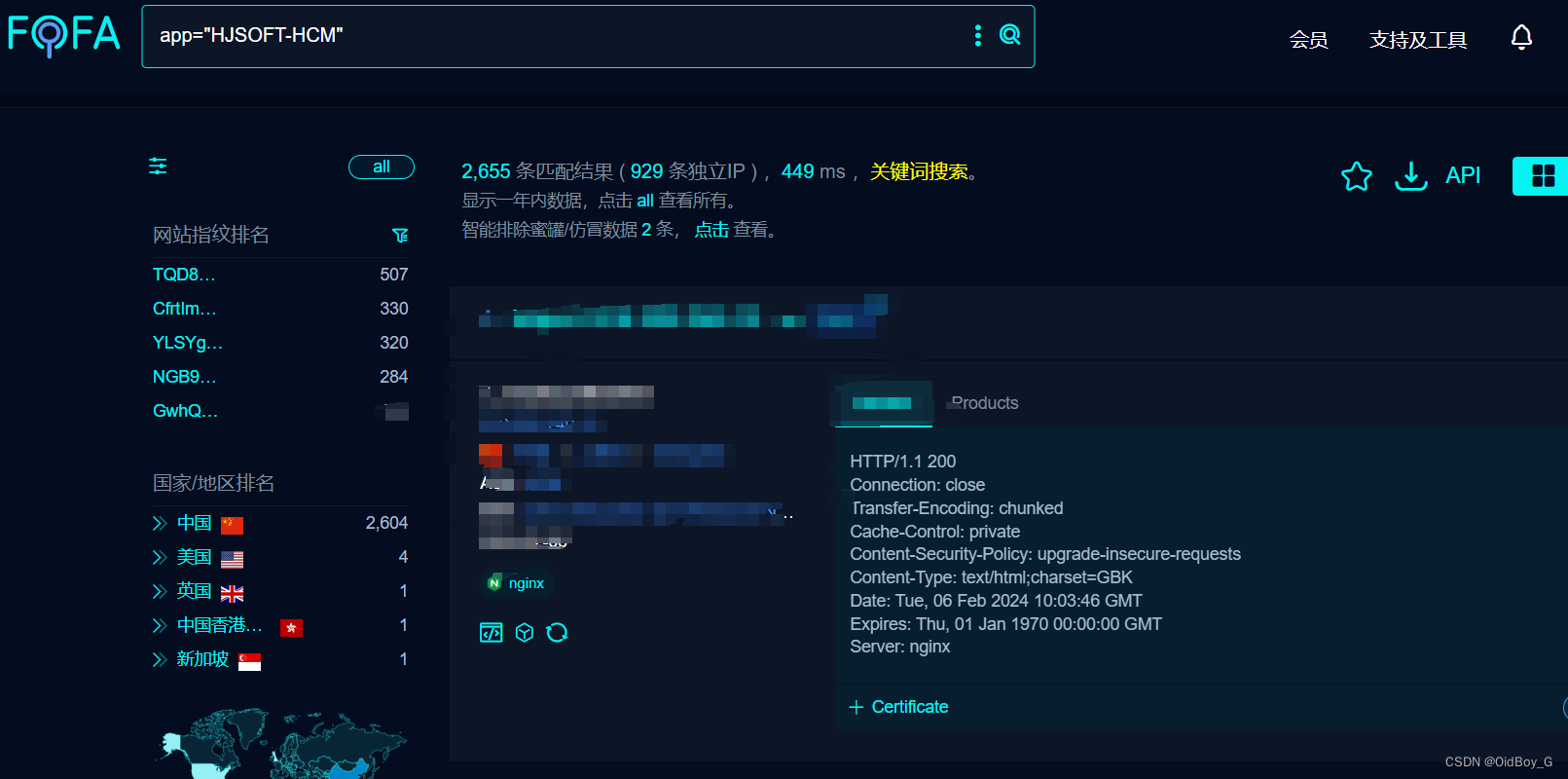Click 点击 to view excluded honeypots
Image resolution: width=1568 pixels, height=779 pixels.
click(711, 230)
